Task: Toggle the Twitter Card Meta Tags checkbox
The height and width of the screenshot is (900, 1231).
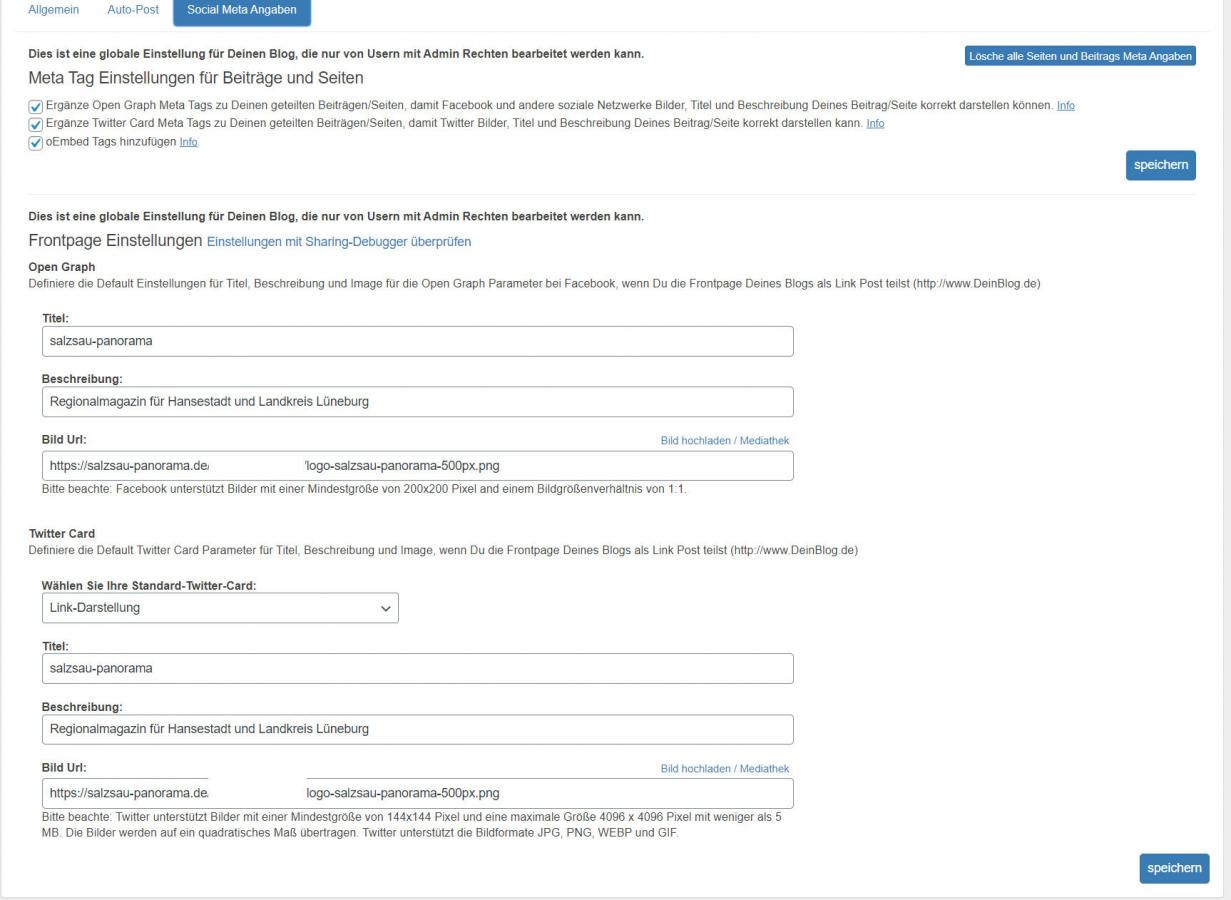Action: click(x=36, y=124)
